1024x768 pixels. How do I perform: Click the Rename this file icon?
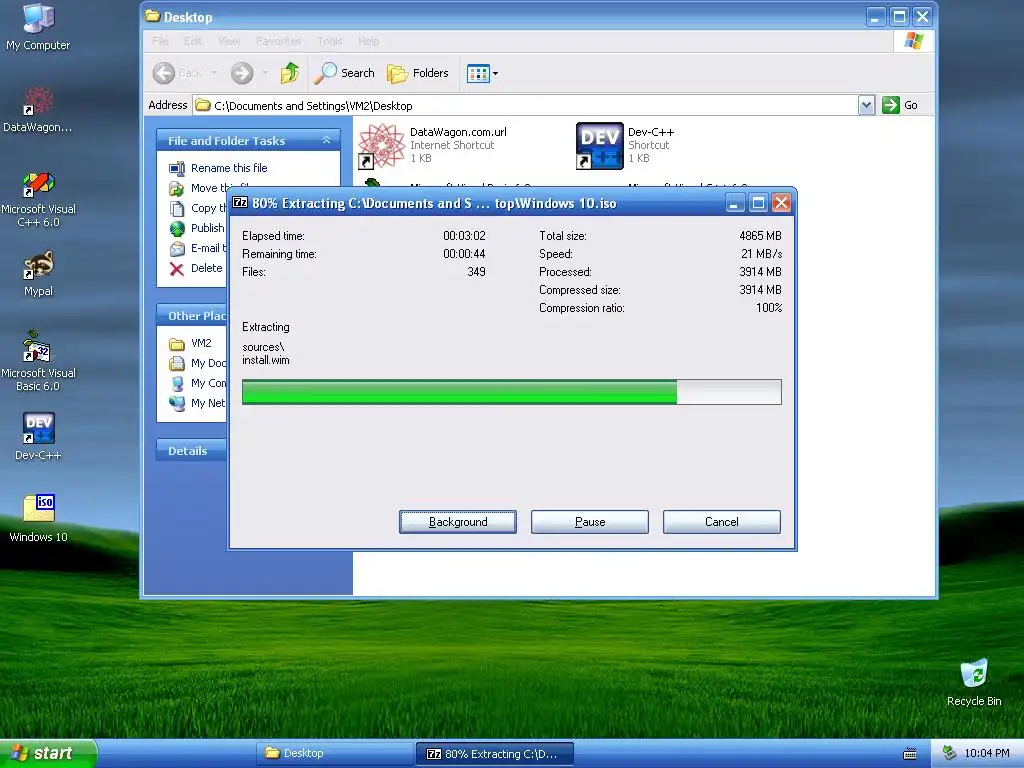[177, 168]
